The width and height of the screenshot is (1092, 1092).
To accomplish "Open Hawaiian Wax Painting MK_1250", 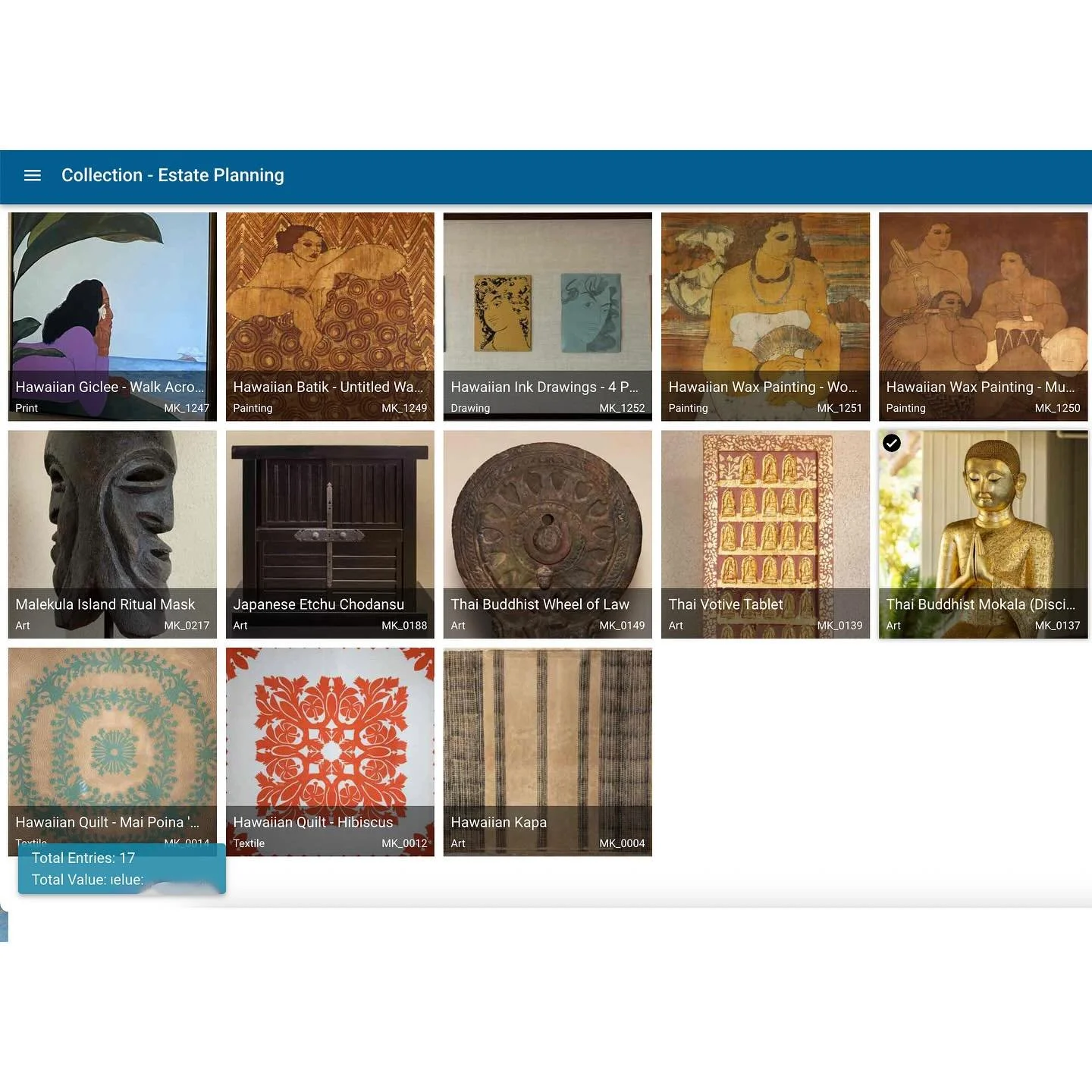I will 983,317.
